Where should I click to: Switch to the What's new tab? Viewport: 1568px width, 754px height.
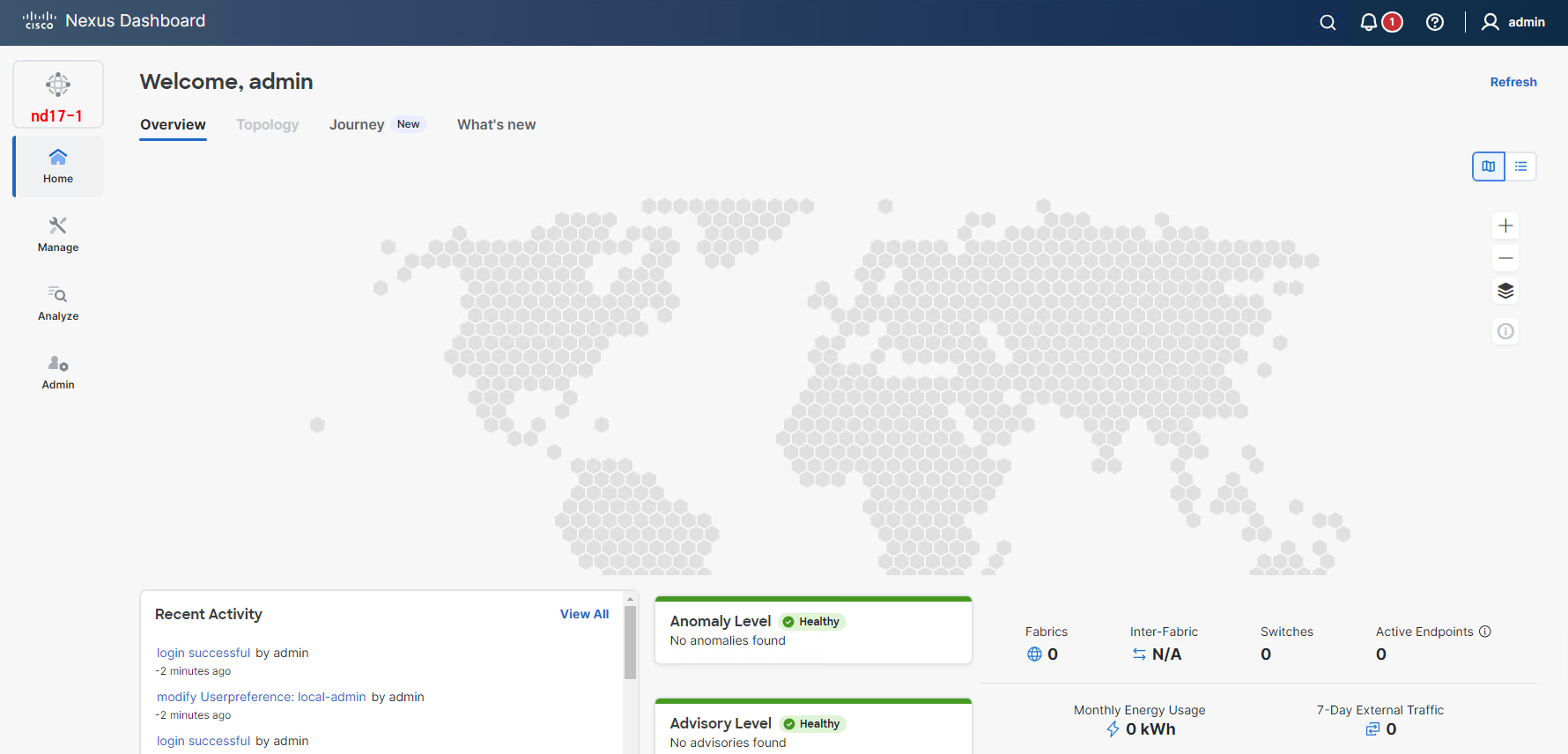(496, 125)
